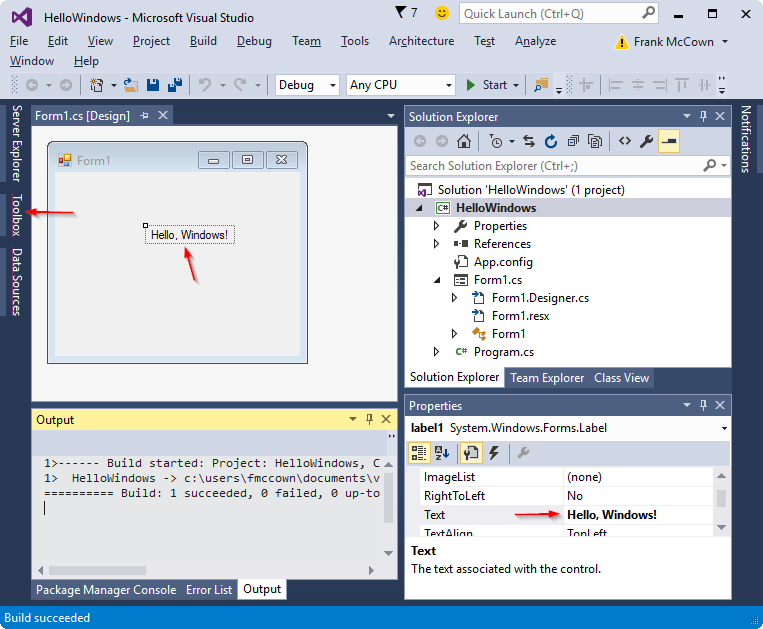Click Pending Changes Filter clock icon
Image resolution: width=763 pixels, height=629 pixels.
pos(496,142)
